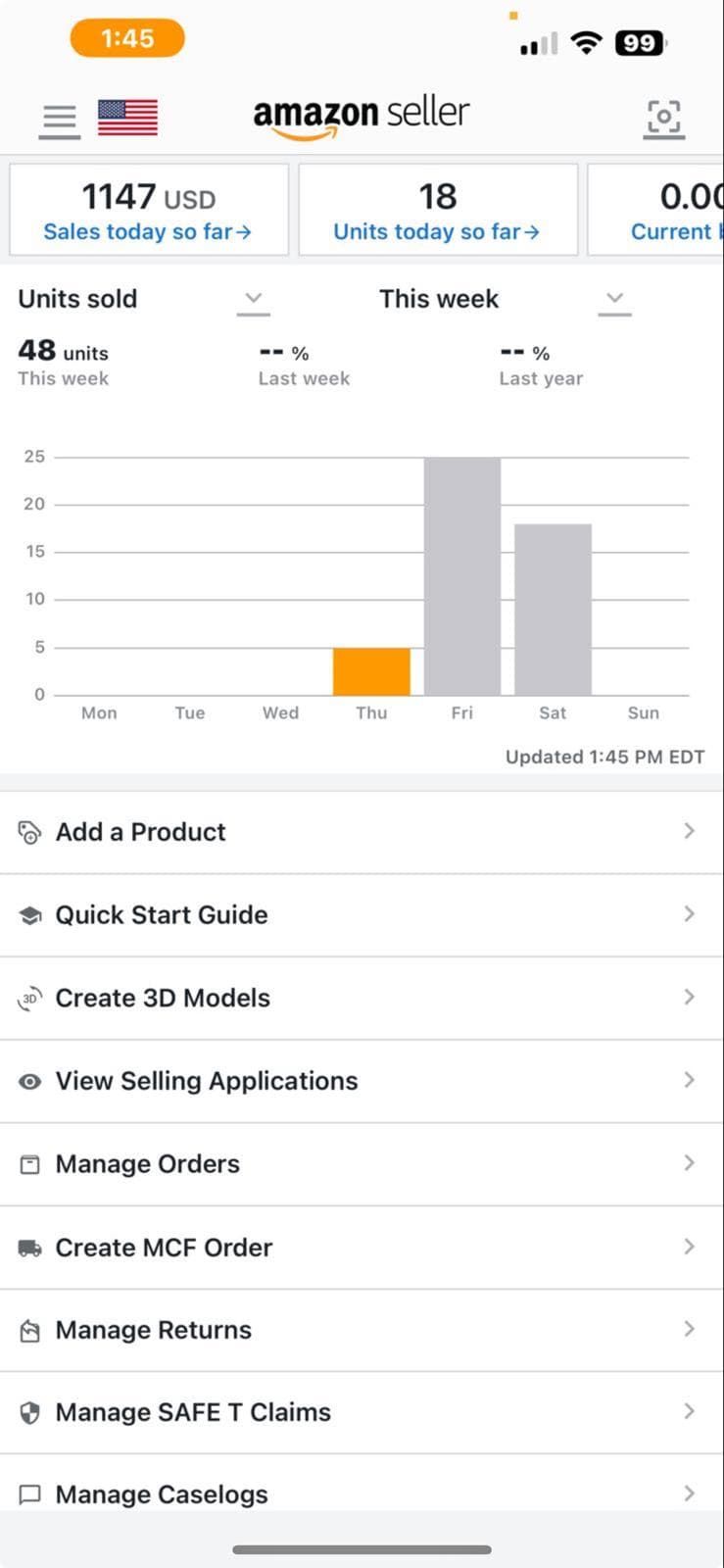The height and width of the screenshot is (1568, 724).
Task: Open the barcode scanner camera icon
Action: click(x=663, y=119)
